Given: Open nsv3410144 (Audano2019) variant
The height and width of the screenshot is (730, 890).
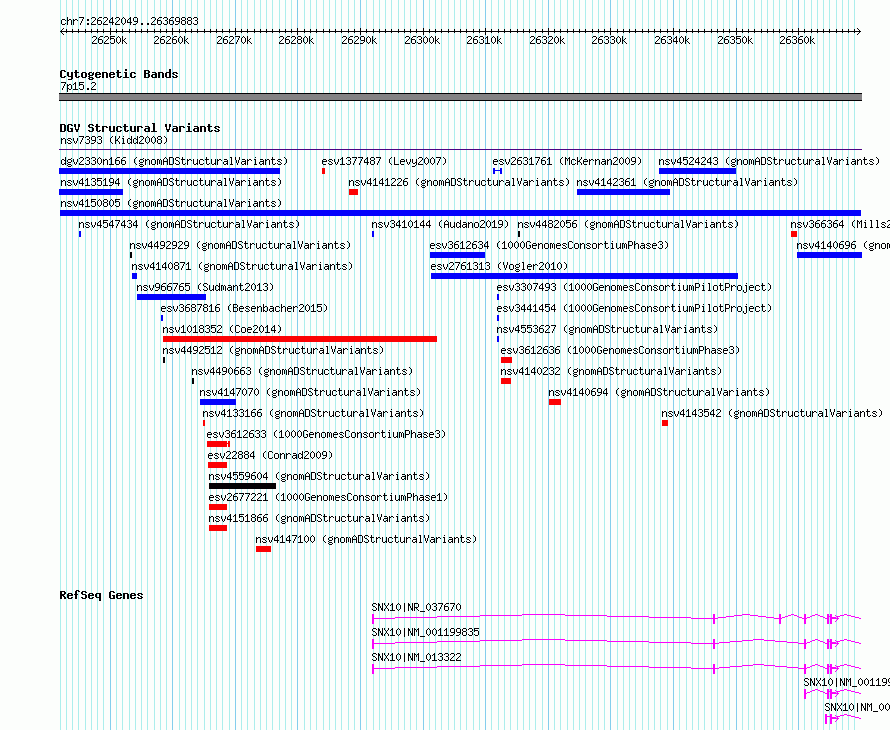Looking at the screenshot, I should (x=440, y=224).
